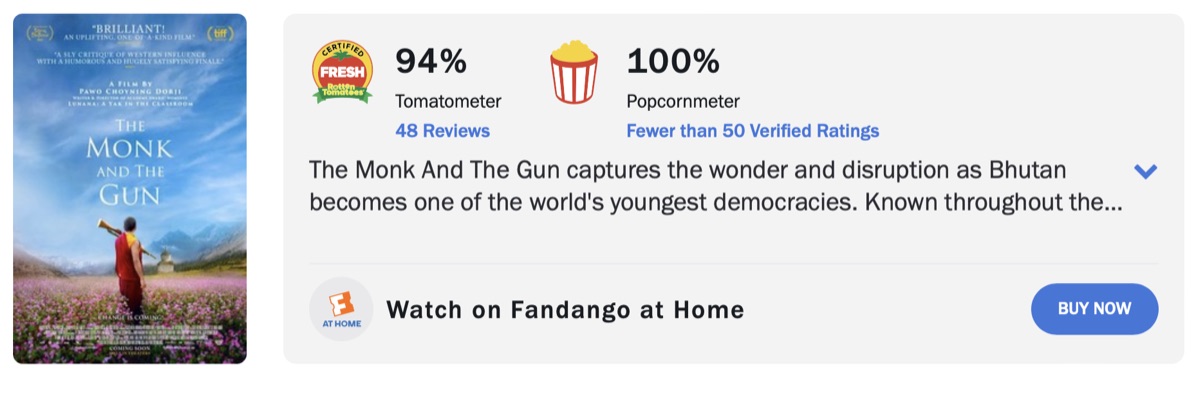Expand the movie synopsis with the chevron
The height and width of the screenshot is (414, 1200).
pyautogui.click(x=1145, y=171)
